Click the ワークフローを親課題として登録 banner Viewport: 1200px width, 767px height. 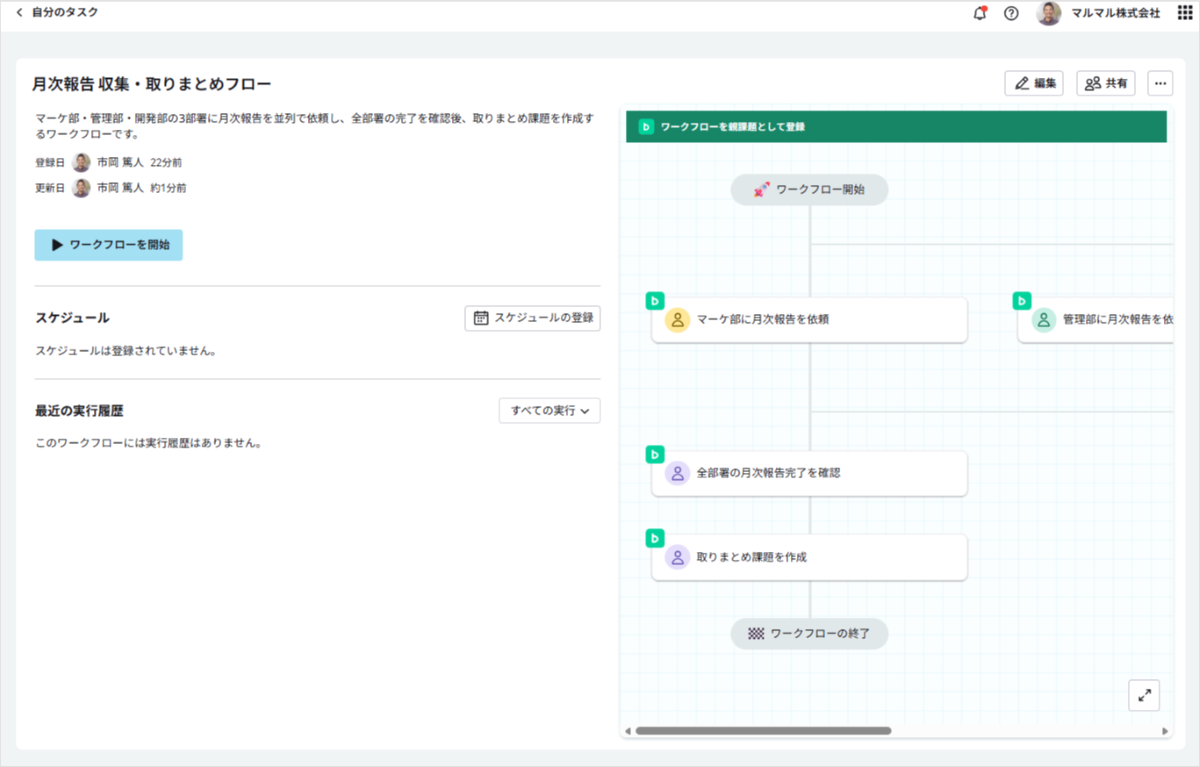(x=897, y=127)
